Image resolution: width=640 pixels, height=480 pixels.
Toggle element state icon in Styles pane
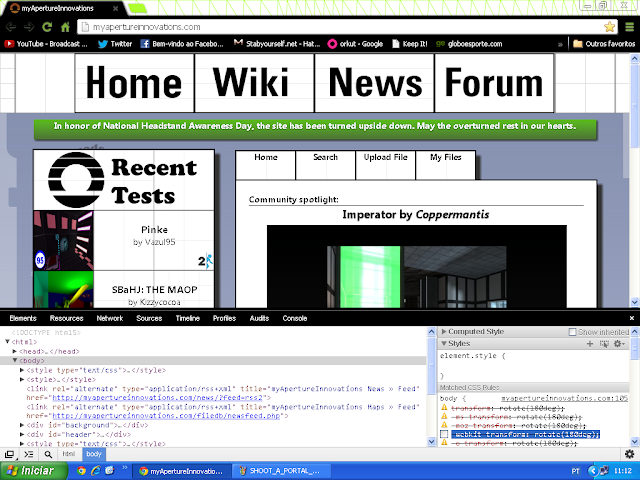coord(604,344)
